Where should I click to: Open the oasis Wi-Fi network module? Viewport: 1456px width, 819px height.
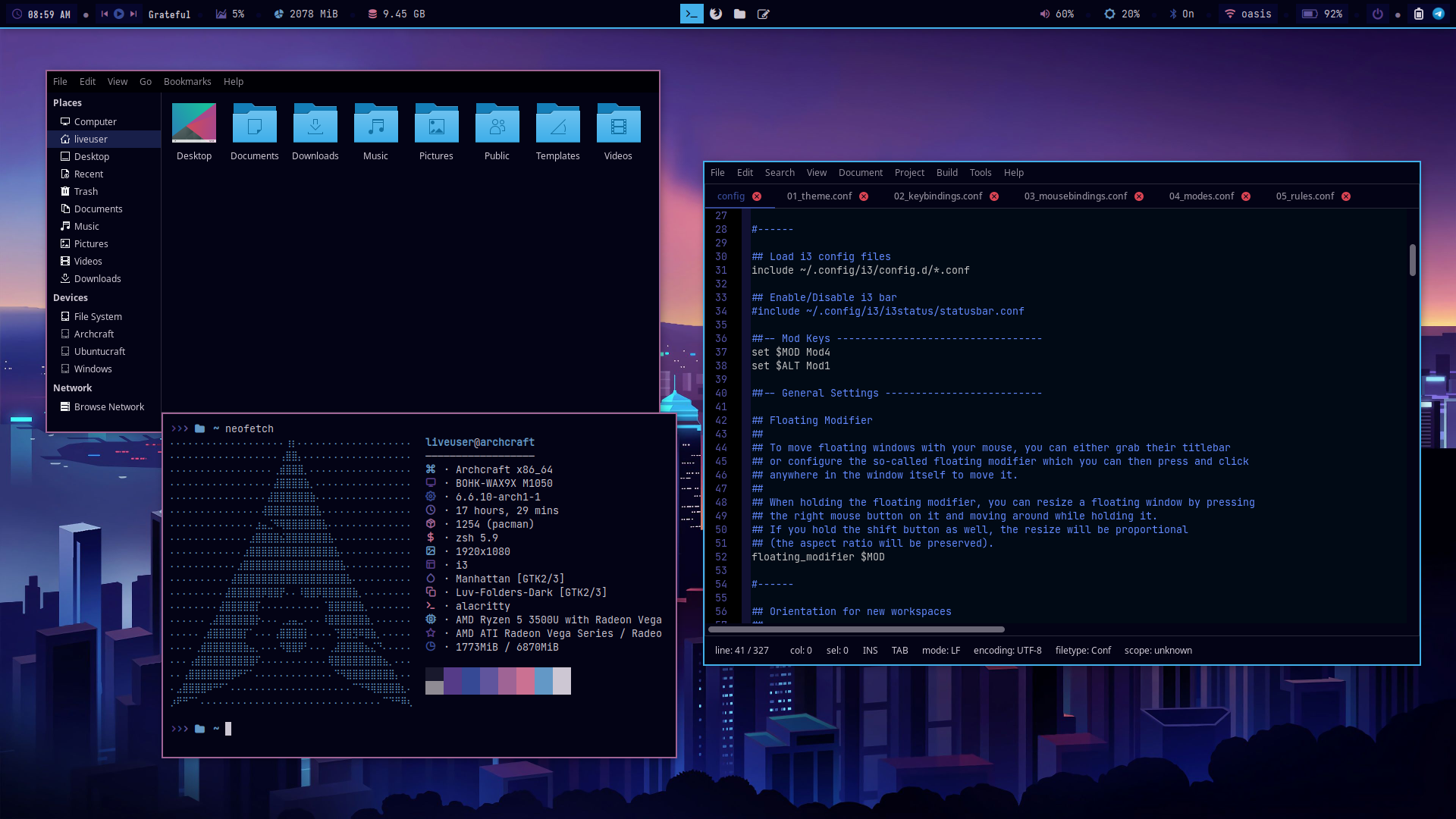pyautogui.click(x=1248, y=14)
